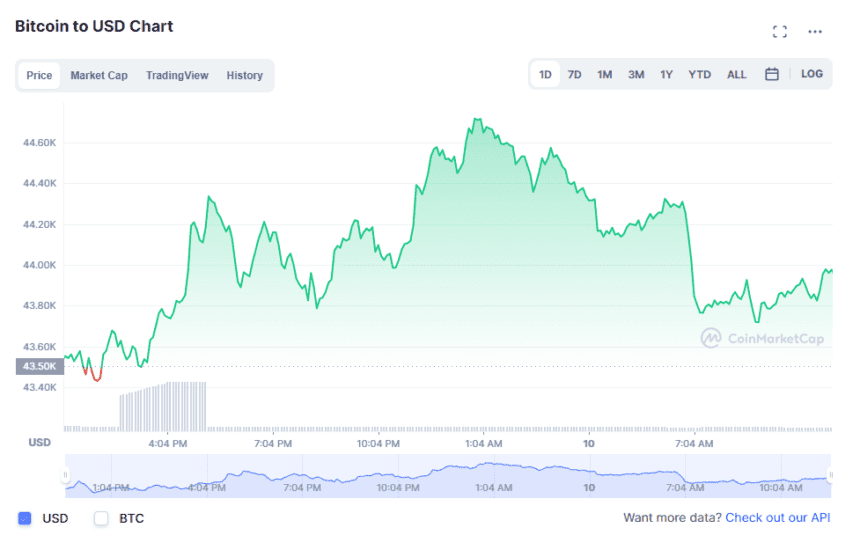This screenshot has width=860, height=550.
Task: Click the CoinMarketCap watermark logo
Action: 762,339
